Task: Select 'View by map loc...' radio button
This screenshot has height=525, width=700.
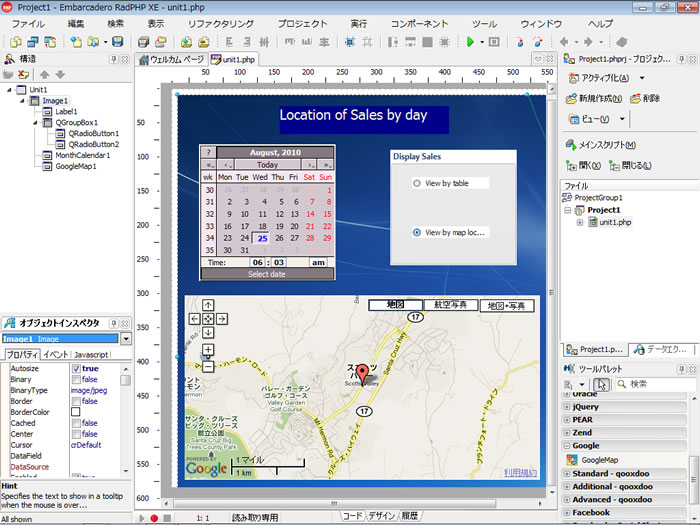Action: tap(416, 233)
